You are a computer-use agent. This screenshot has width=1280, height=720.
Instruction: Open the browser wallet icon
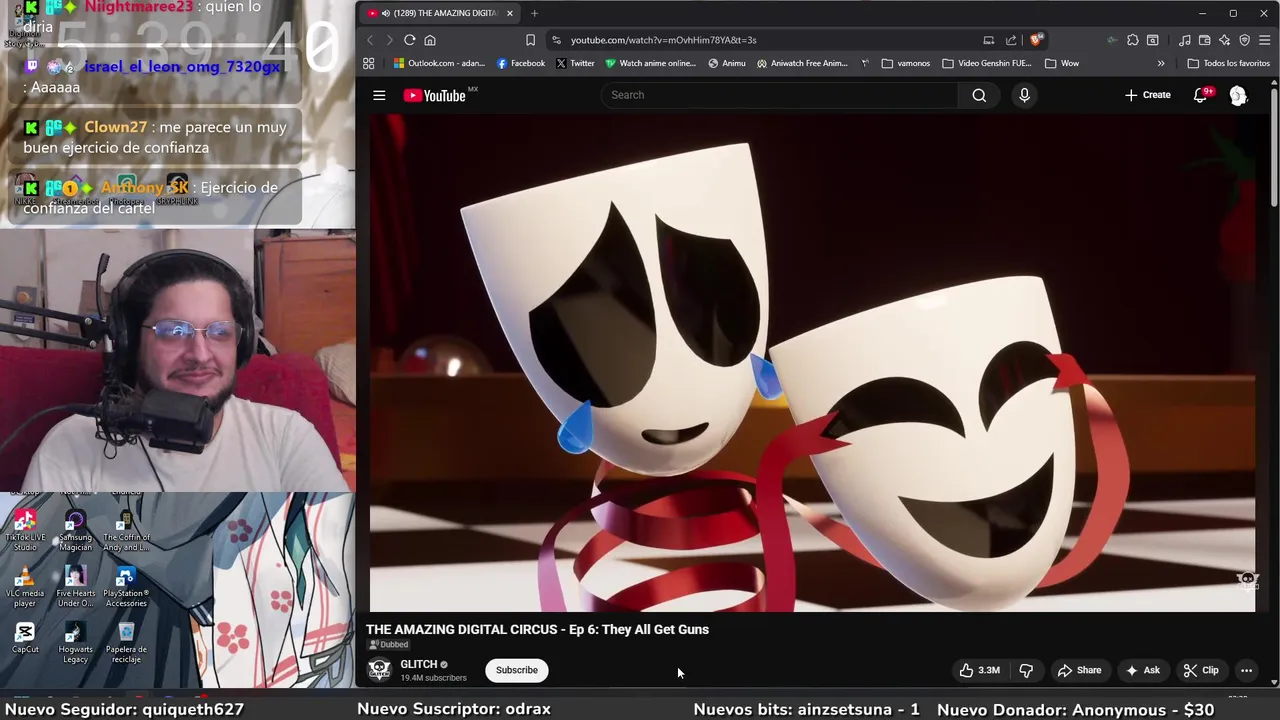(x=1204, y=40)
